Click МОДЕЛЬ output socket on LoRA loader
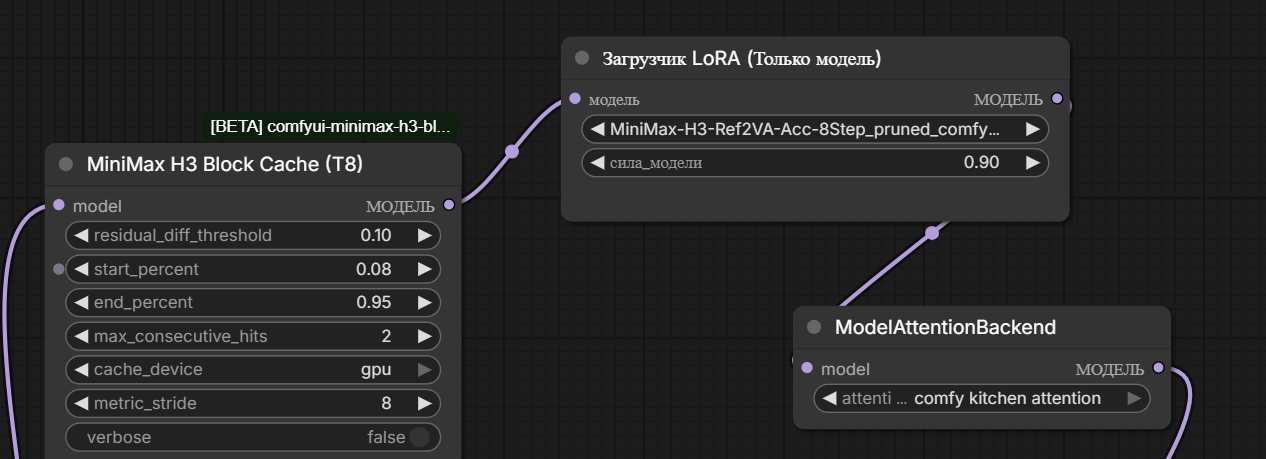This screenshot has width=1266, height=459. pos(1057,100)
